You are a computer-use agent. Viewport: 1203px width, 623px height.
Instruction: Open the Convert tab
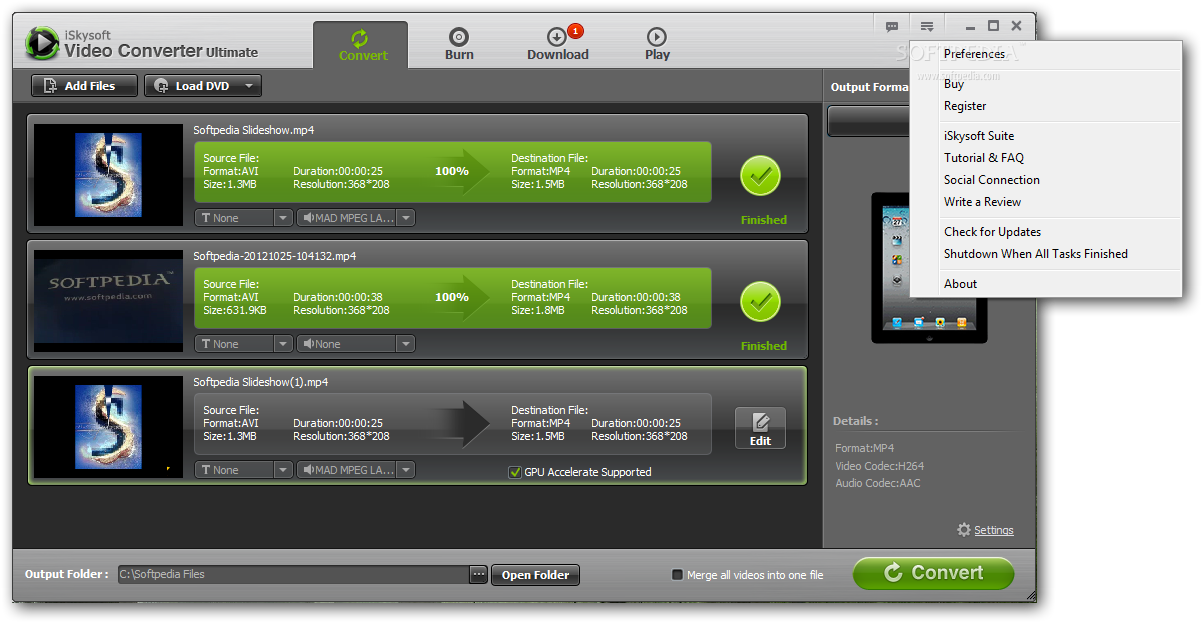[361, 45]
